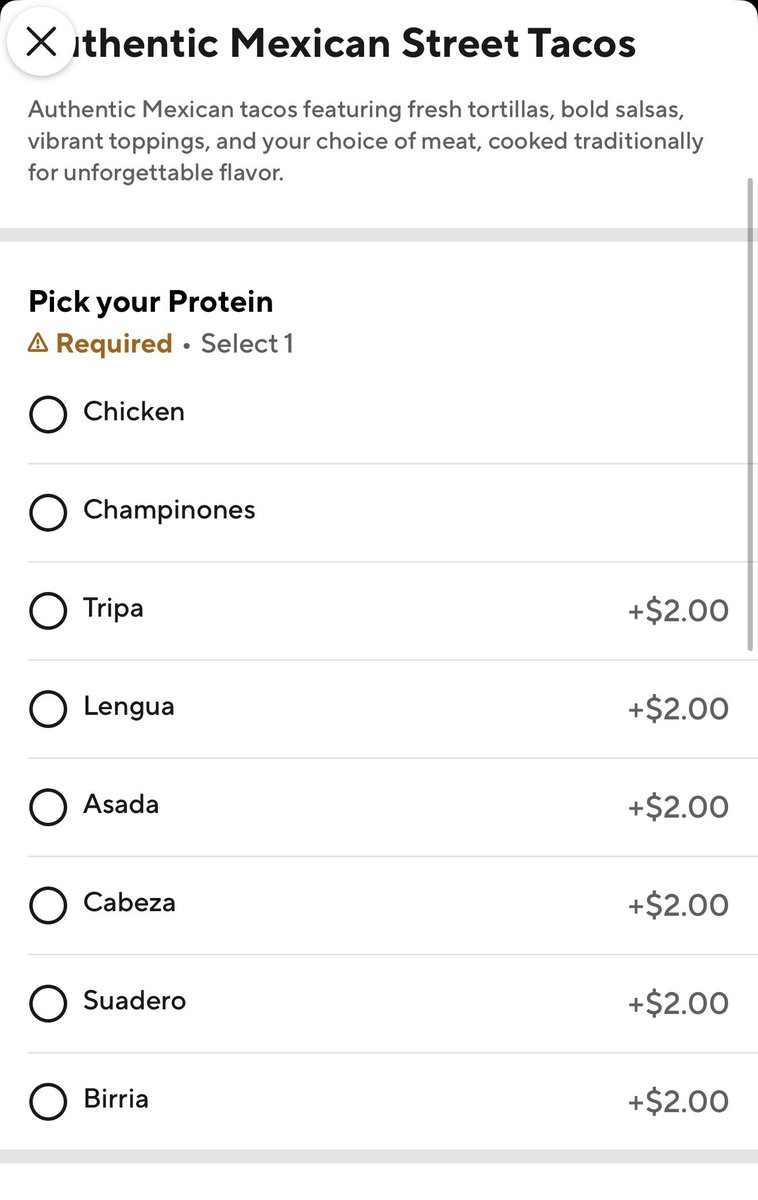Select the Suadero radio button
Viewport: 758px width, 1200px height.
48,1002
